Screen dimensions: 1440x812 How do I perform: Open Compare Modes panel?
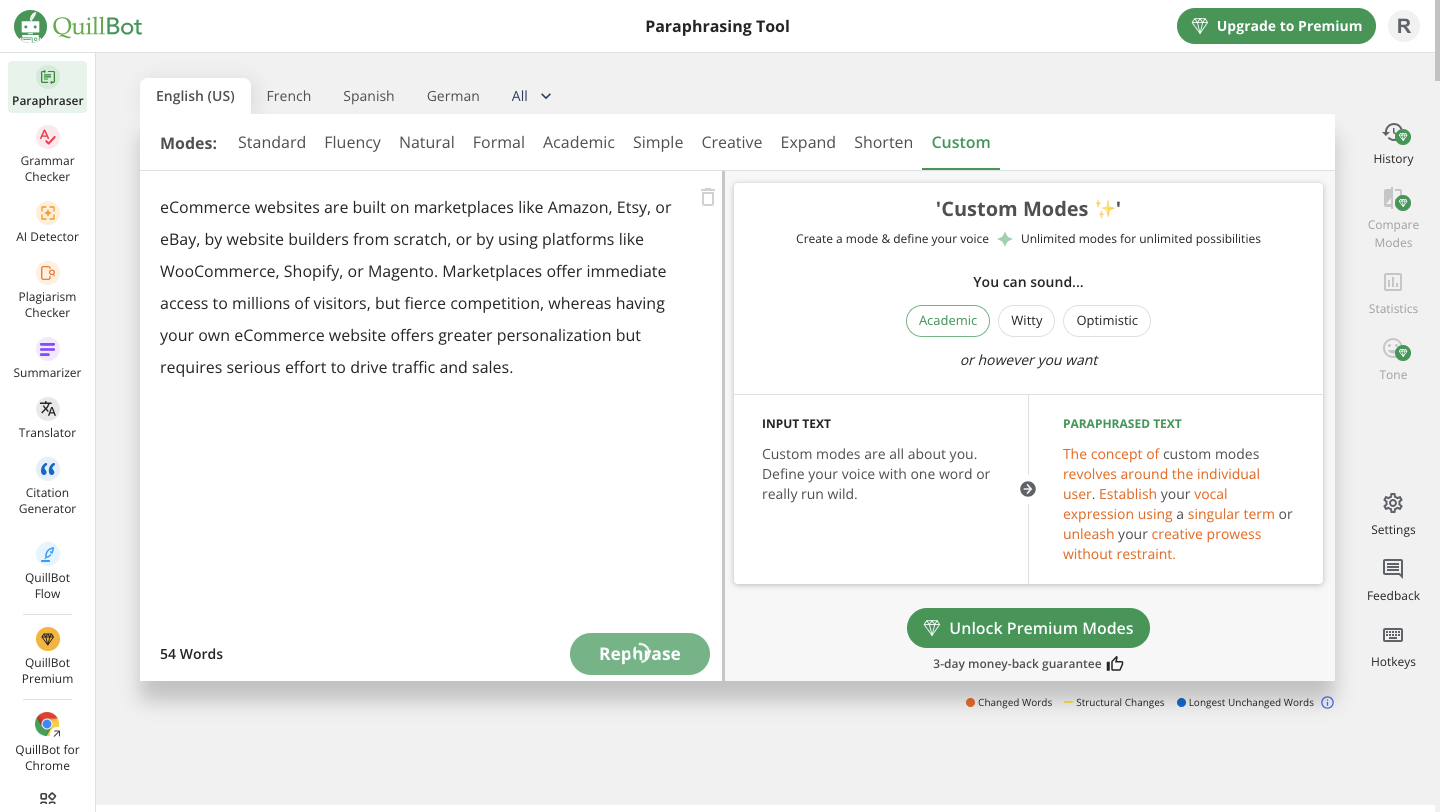1393,218
